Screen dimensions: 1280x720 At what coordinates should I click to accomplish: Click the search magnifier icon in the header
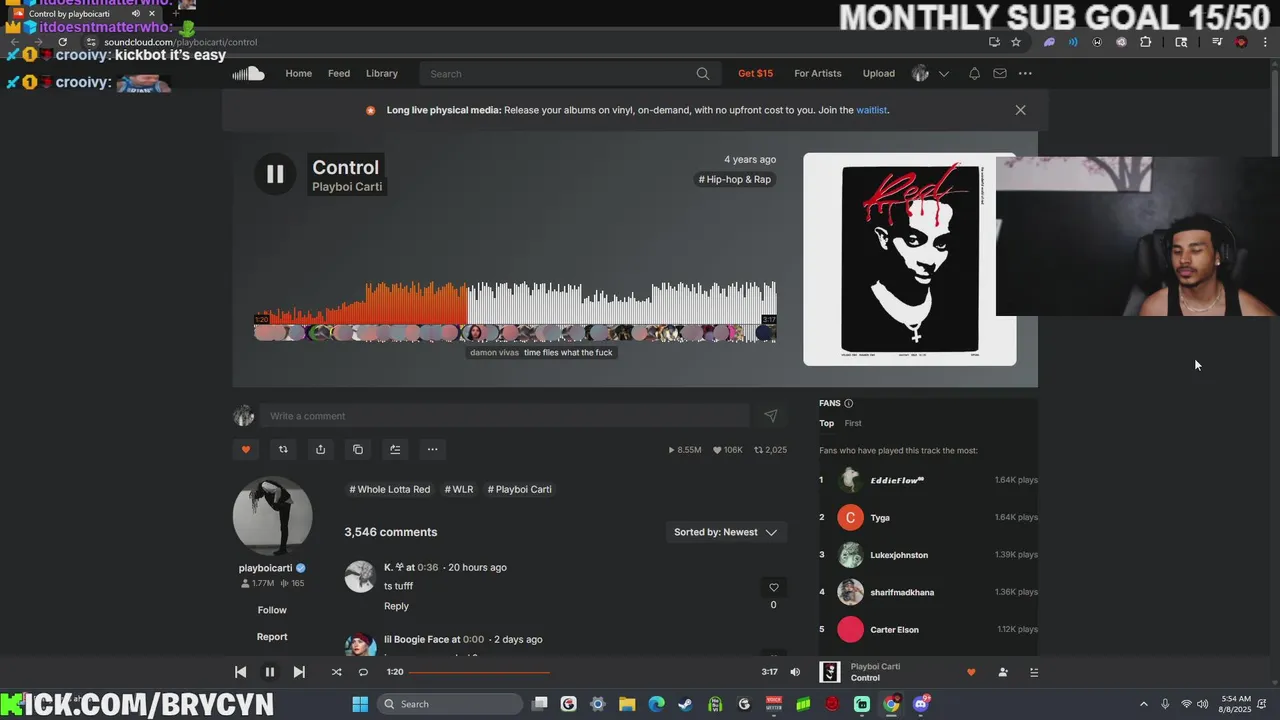click(x=703, y=73)
